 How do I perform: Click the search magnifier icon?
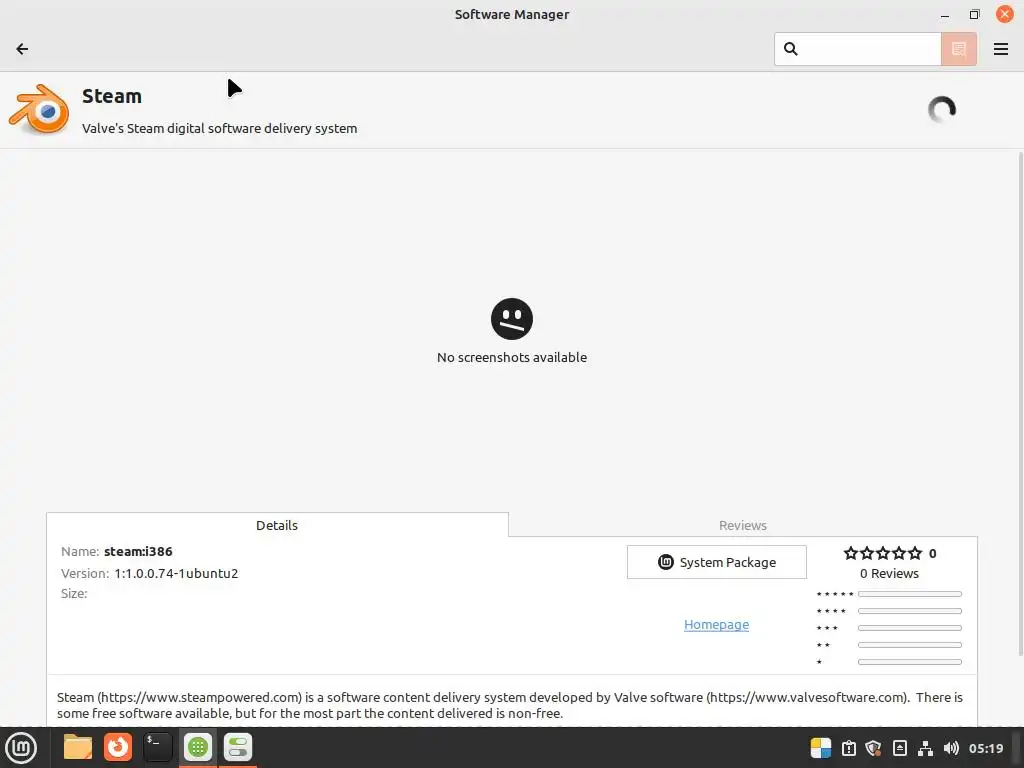790,49
